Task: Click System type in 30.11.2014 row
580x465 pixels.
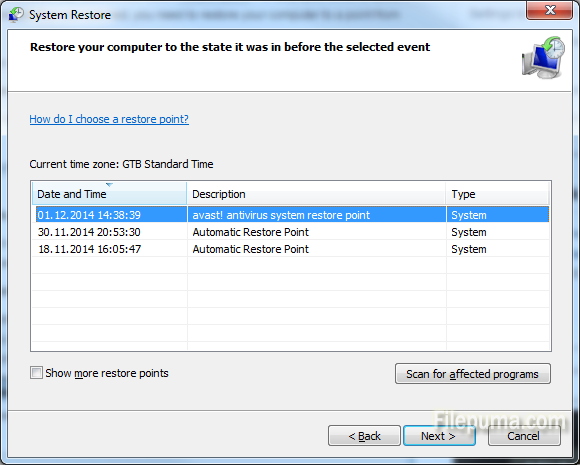Action: coord(469,232)
